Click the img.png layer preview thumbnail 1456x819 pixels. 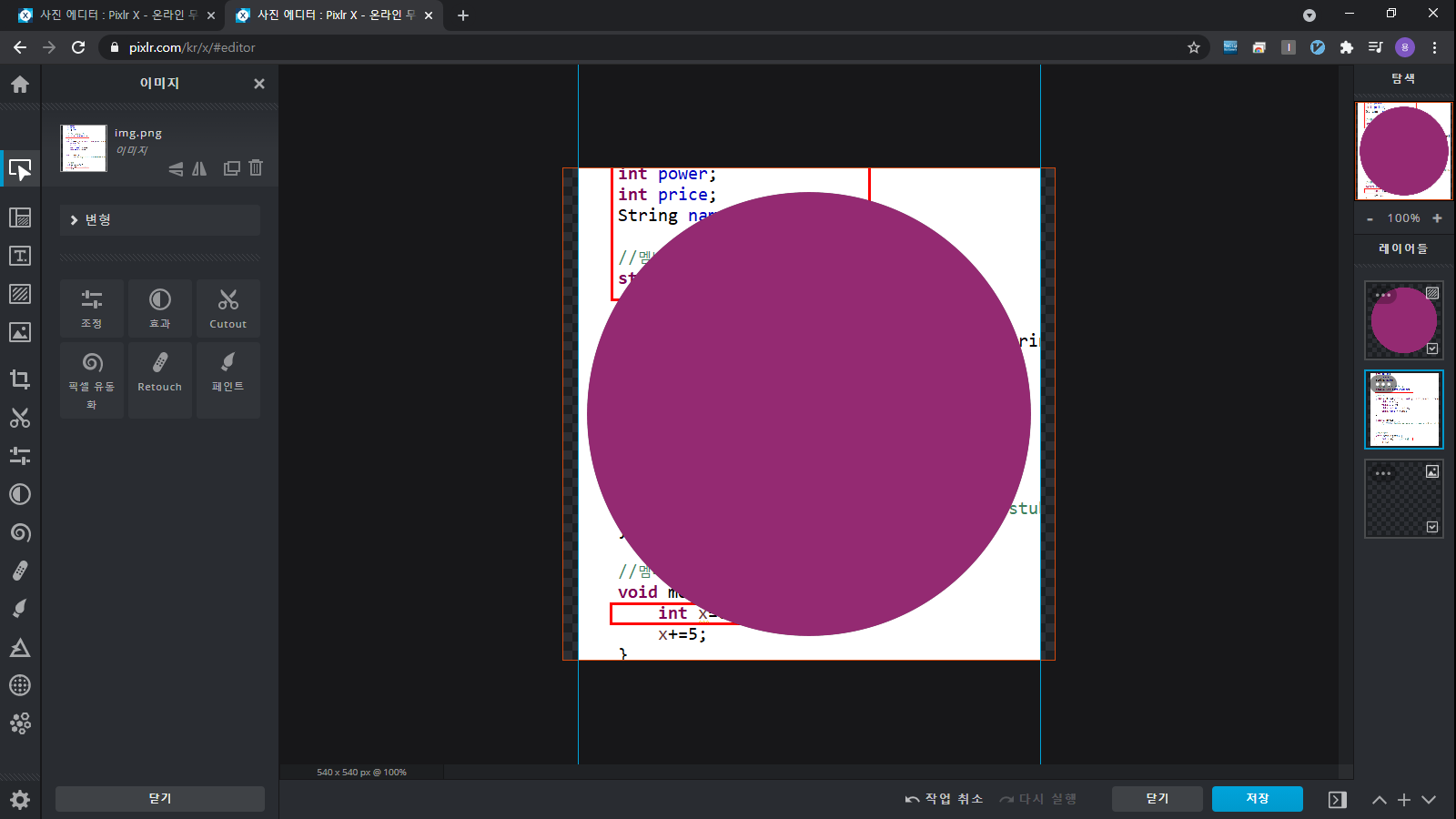pyautogui.click(x=84, y=148)
